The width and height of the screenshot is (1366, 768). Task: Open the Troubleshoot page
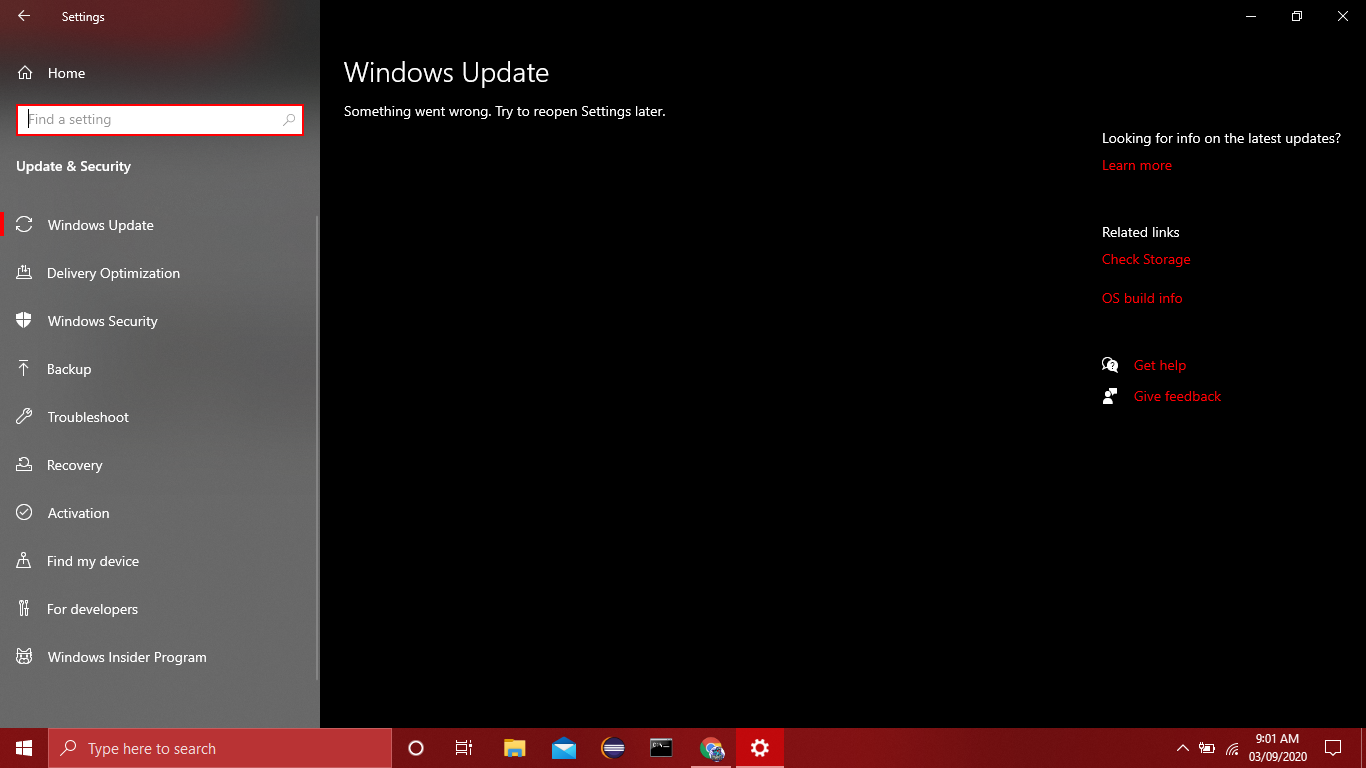pos(160,417)
